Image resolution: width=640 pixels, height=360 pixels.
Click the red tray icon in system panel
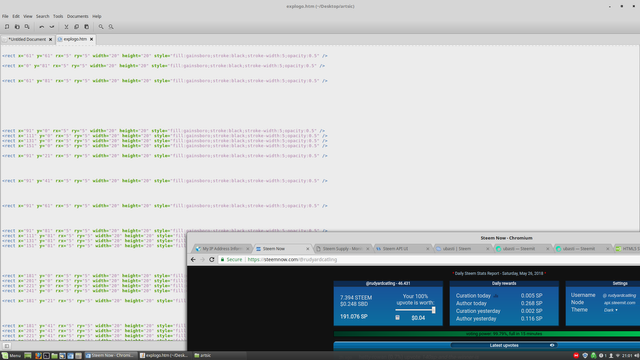576,356
